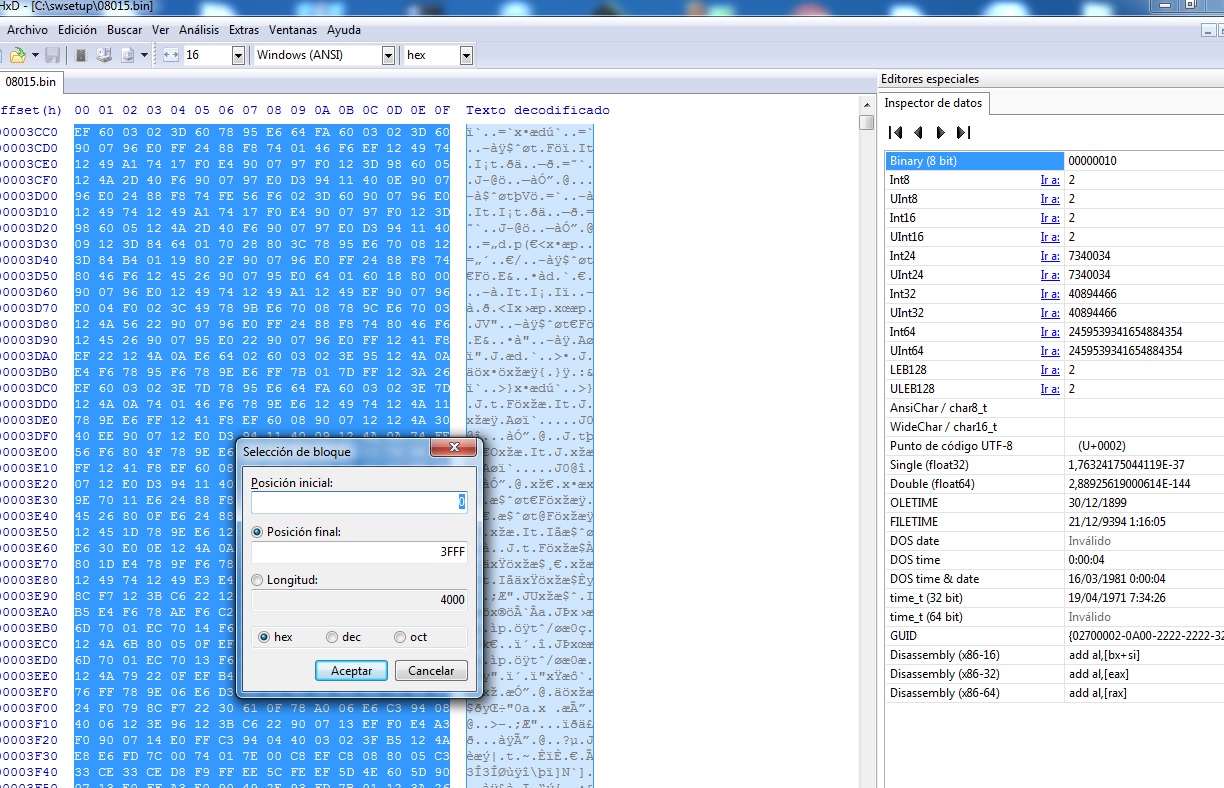Expand the open file recent dropdown arrow
Viewport: 1224px width, 788px height.
pos(36,55)
